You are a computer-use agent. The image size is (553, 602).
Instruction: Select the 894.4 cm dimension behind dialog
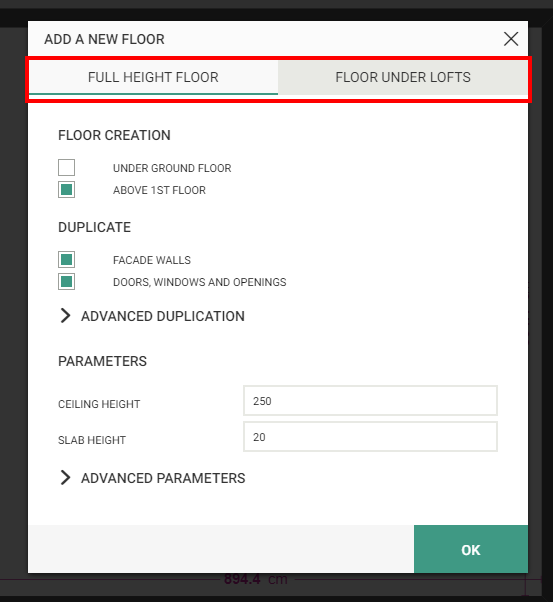point(256,579)
